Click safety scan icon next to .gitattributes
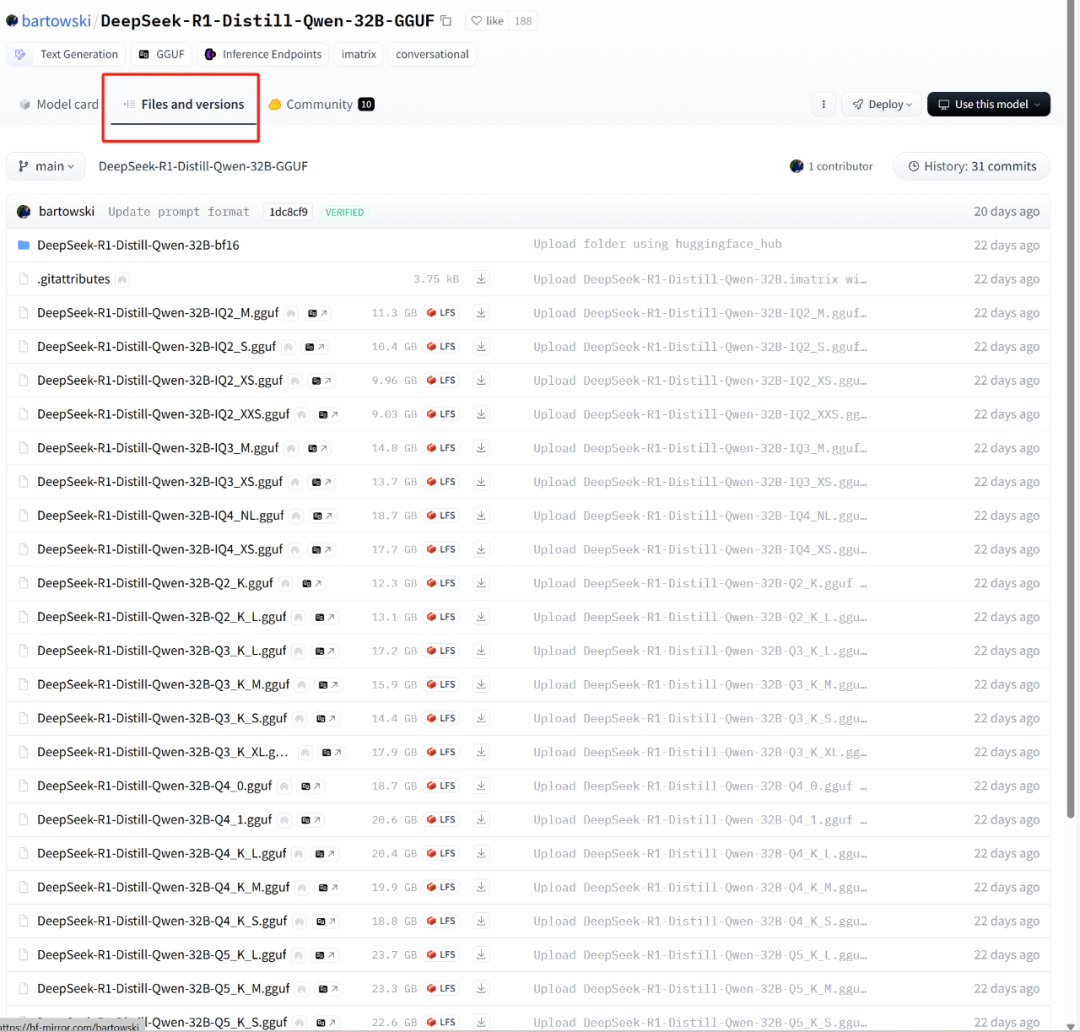The height and width of the screenshot is (1032, 1080). tap(122, 280)
